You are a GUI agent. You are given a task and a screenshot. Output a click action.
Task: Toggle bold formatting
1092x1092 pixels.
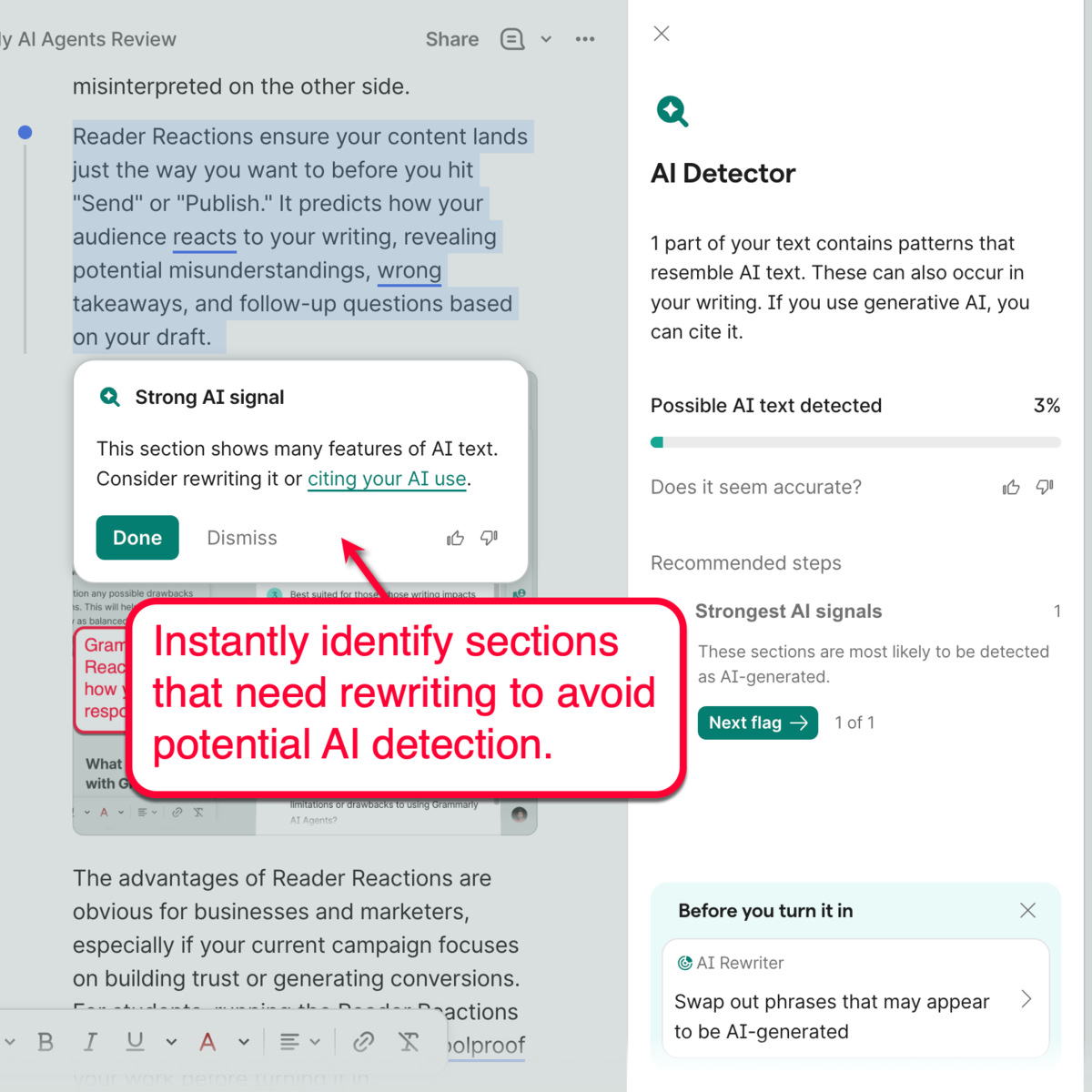click(45, 1042)
